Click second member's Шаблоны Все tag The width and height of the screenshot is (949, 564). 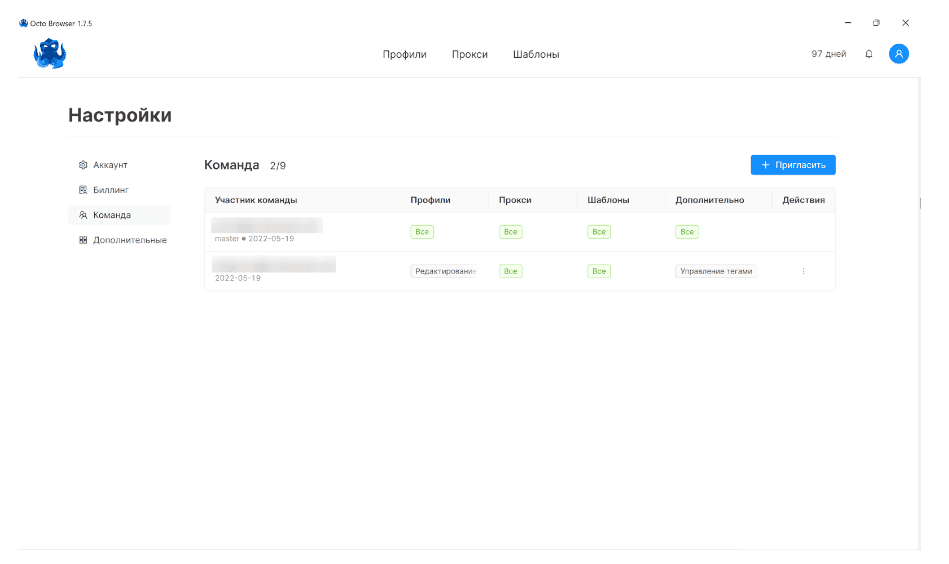click(599, 271)
